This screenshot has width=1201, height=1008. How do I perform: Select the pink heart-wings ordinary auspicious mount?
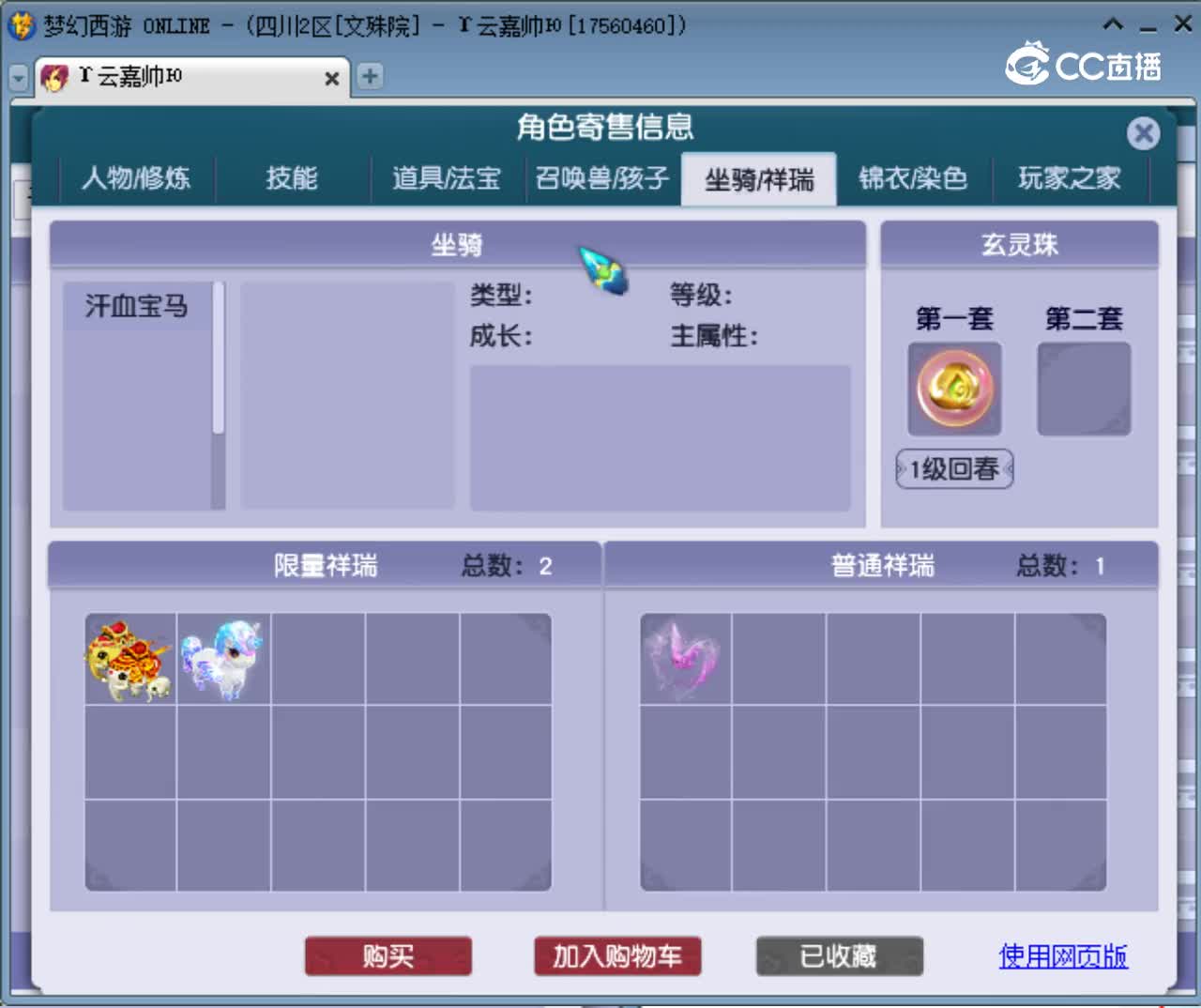[x=685, y=659]
